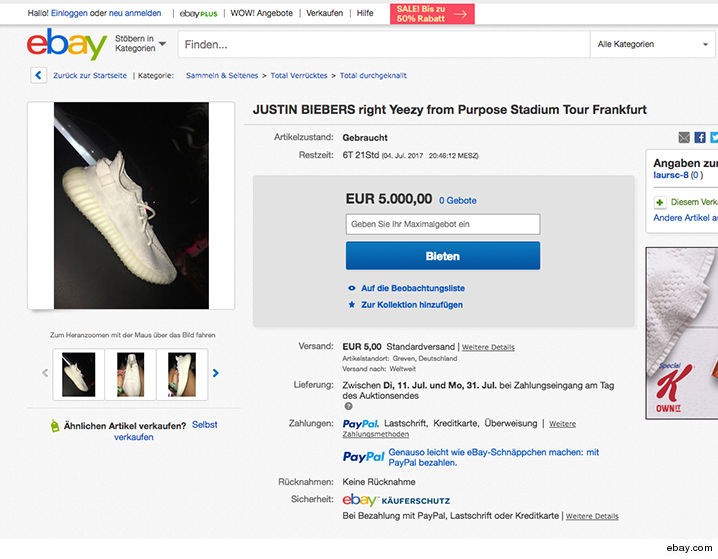The image size is (718, 559).
Task: Select the second shoe thumbnail
Action: click(131, 374)
